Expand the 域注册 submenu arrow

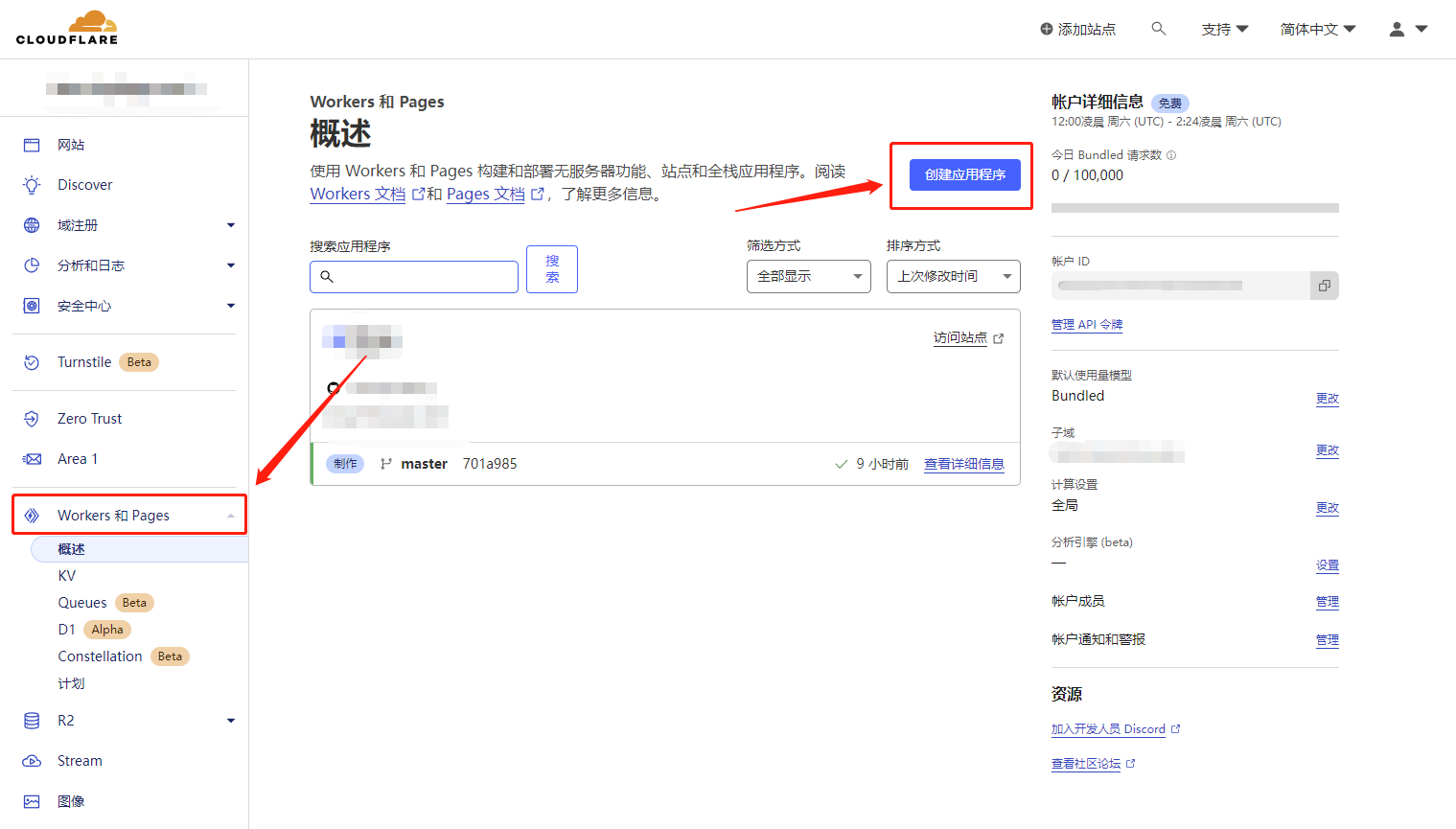pyautogui.click(x=231, y=225)
